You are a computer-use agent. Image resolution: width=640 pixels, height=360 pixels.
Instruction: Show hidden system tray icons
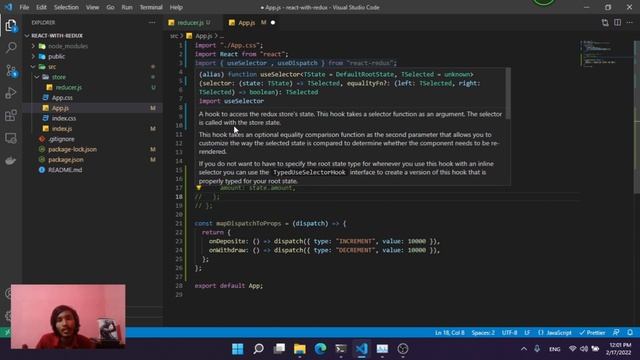524,349
